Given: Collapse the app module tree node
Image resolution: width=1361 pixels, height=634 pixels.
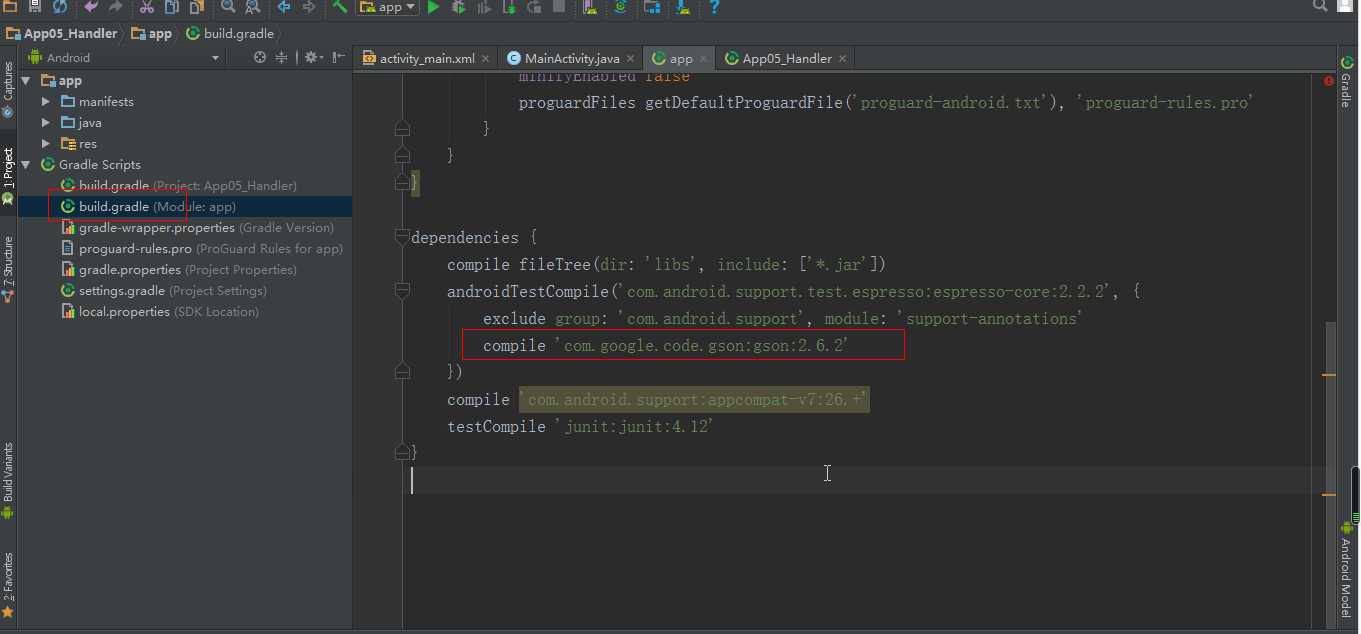Looking at the screenshot, I should click(x=26, y=80).
